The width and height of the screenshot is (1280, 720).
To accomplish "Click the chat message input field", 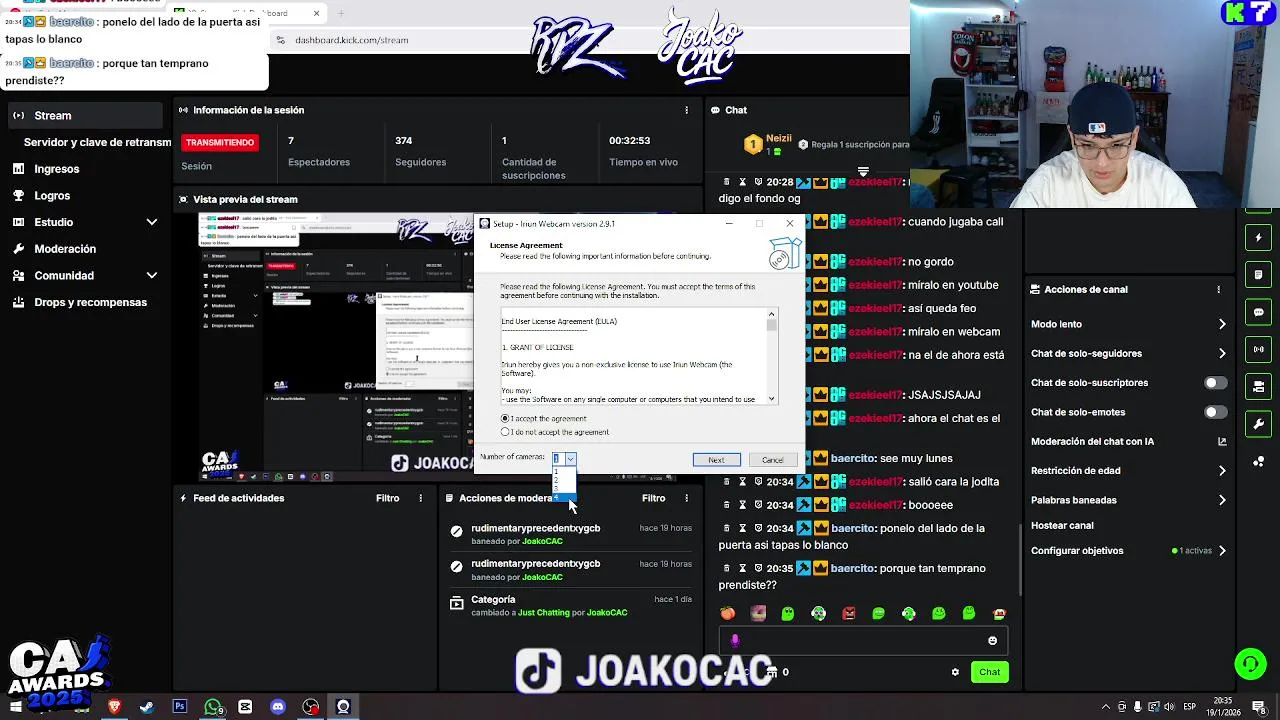I will pyautogui.click(x=862, y=641).
